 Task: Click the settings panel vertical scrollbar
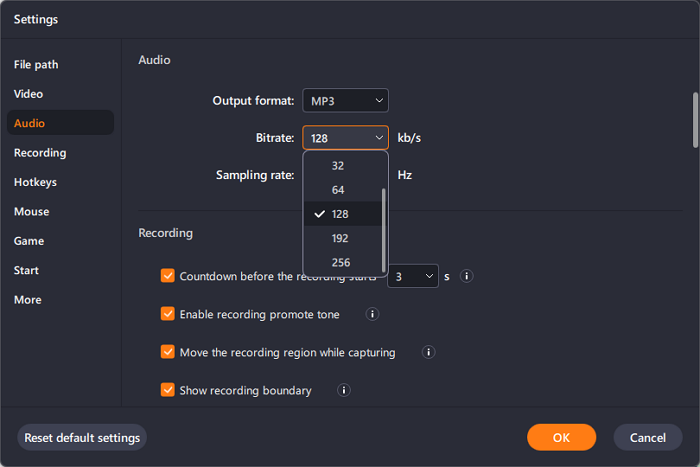point(694,120)
